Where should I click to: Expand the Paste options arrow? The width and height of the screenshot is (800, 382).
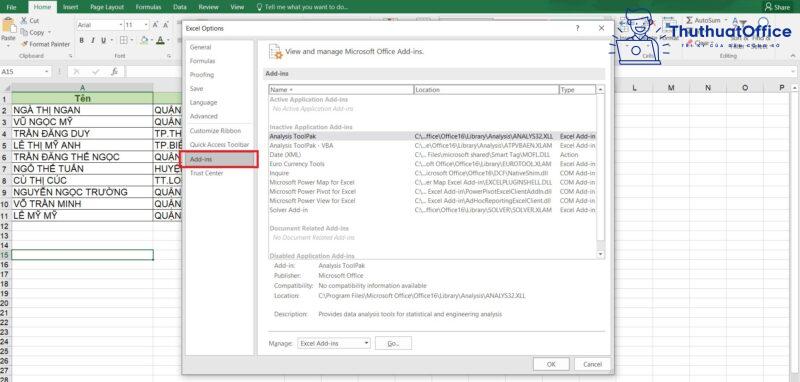[8, 45]
